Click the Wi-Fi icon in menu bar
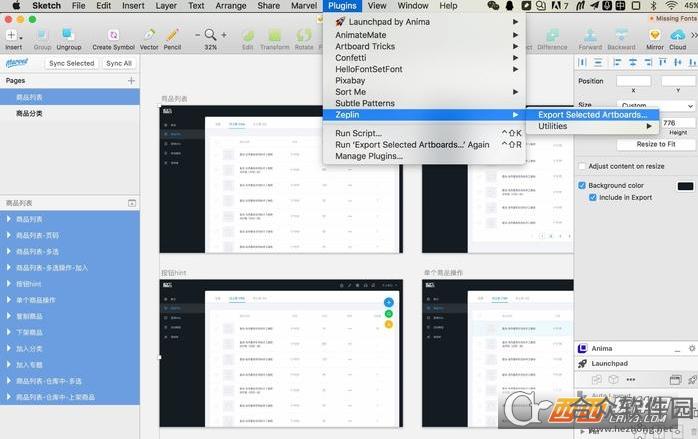This screenshot has height=439, width=698. pyautogui.click(x=671, y=6)
